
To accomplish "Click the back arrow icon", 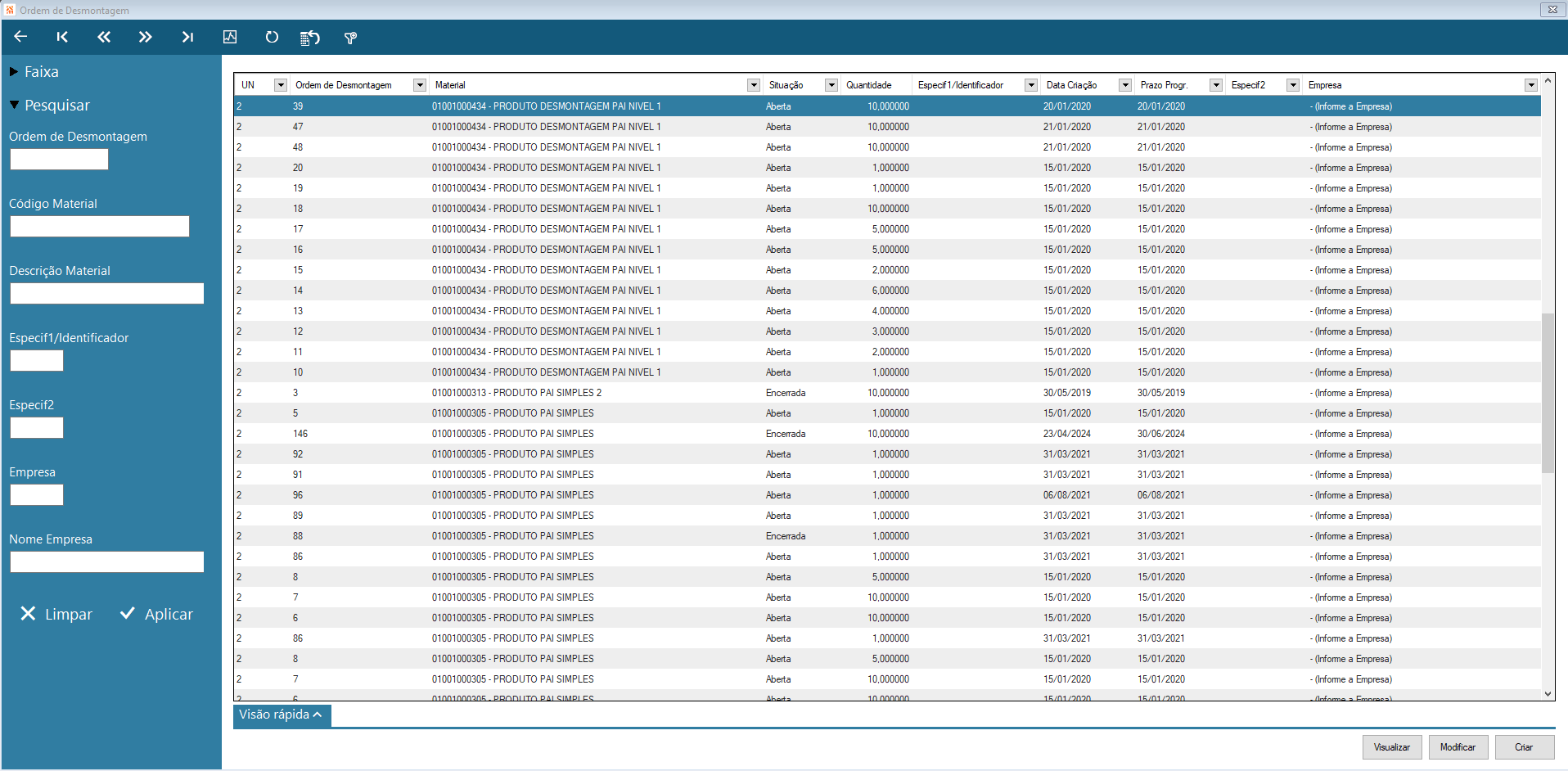I will click(x=20, y=37).
